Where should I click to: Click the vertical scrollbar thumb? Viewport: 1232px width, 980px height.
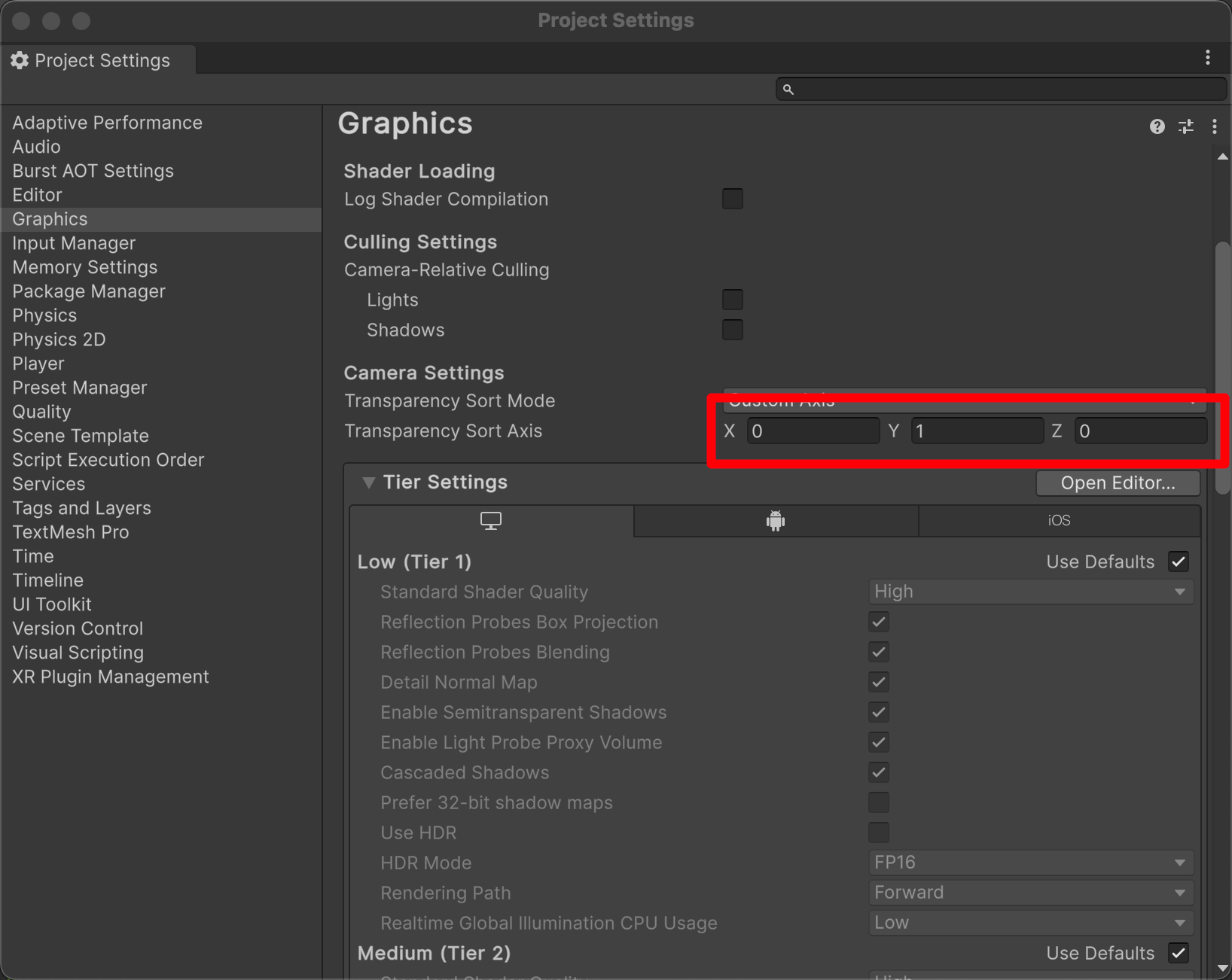[x=1223, y=367]
